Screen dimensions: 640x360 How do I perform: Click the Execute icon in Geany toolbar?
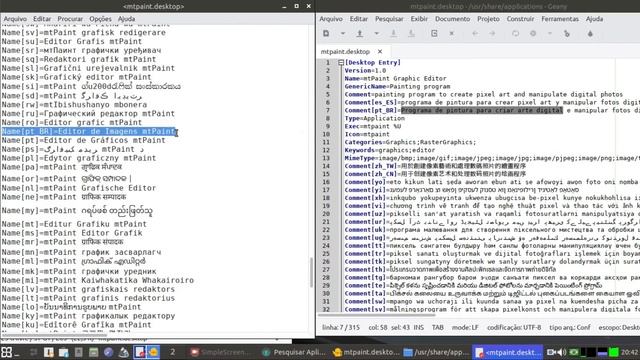567,33
